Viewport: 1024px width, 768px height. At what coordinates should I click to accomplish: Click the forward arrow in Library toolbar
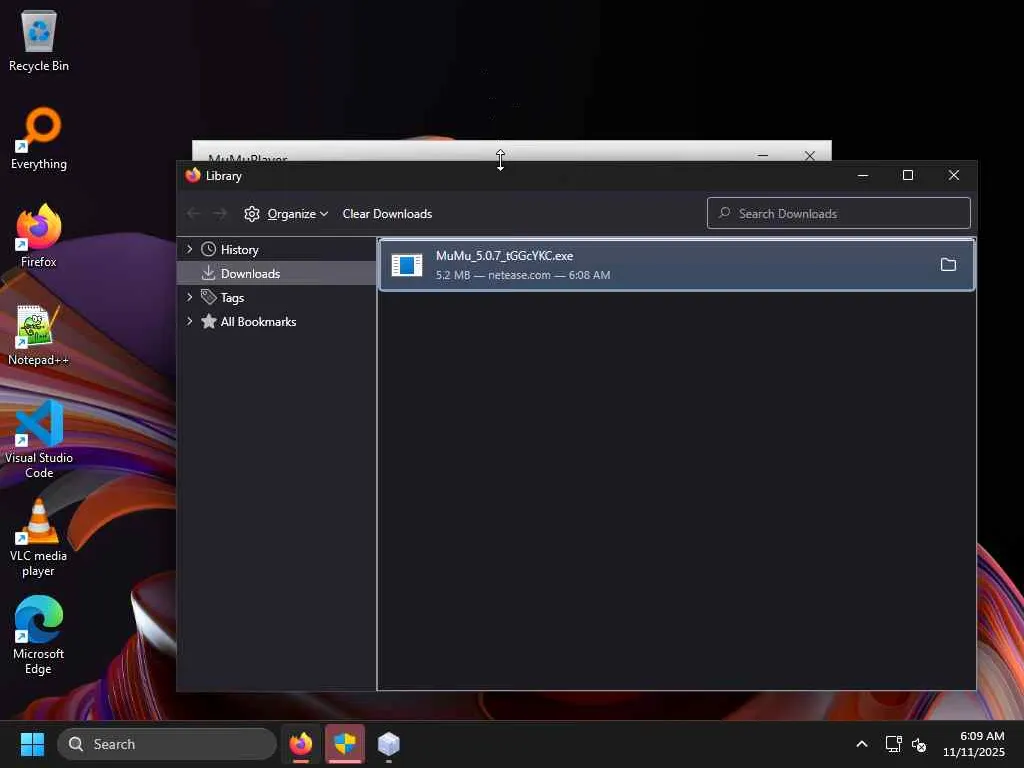tap(220, 214)
